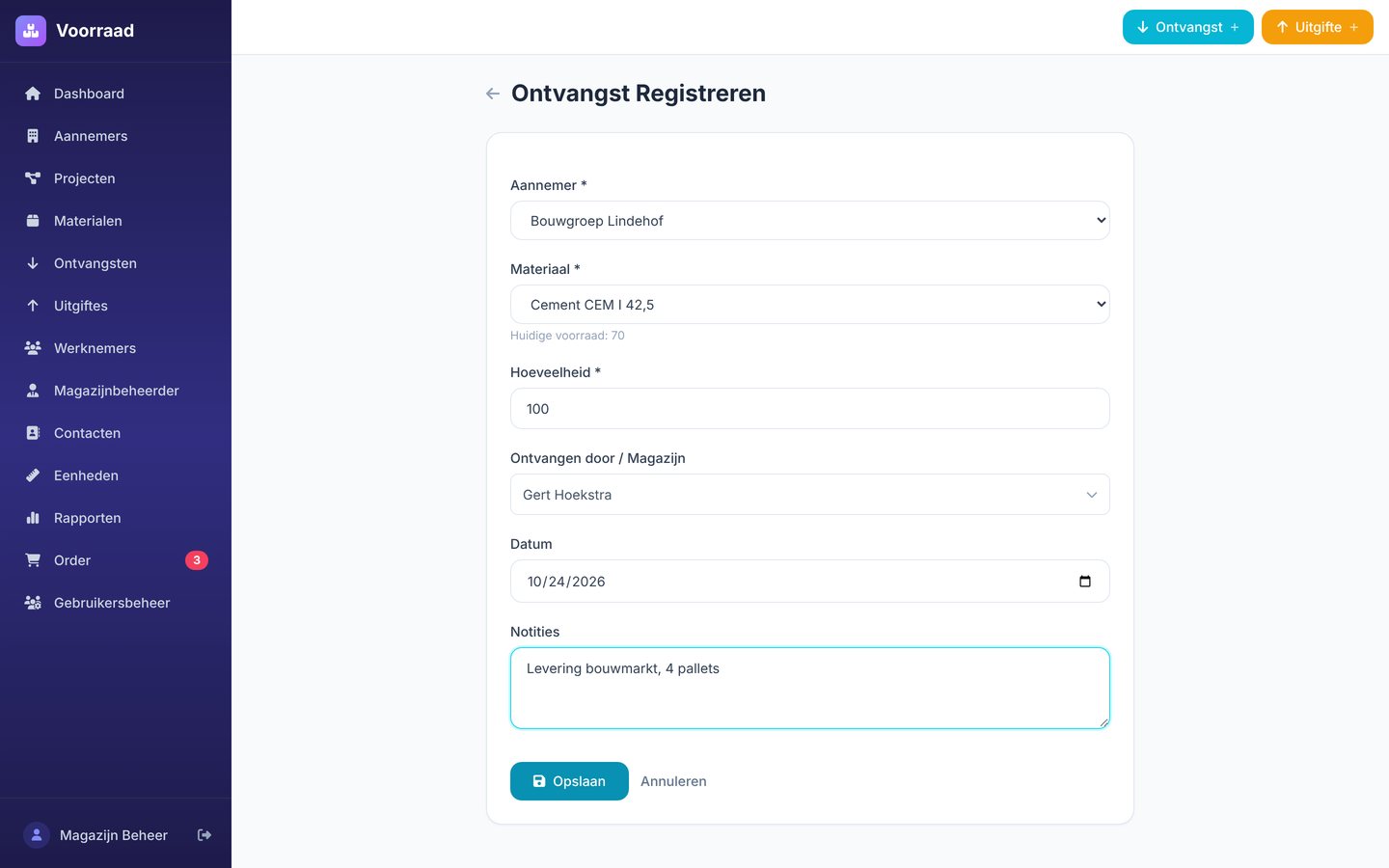Click the Magazijnbeheerder person icon
Image resolution: width=1389 pixels, height=868 pixels.
point(33,391)
